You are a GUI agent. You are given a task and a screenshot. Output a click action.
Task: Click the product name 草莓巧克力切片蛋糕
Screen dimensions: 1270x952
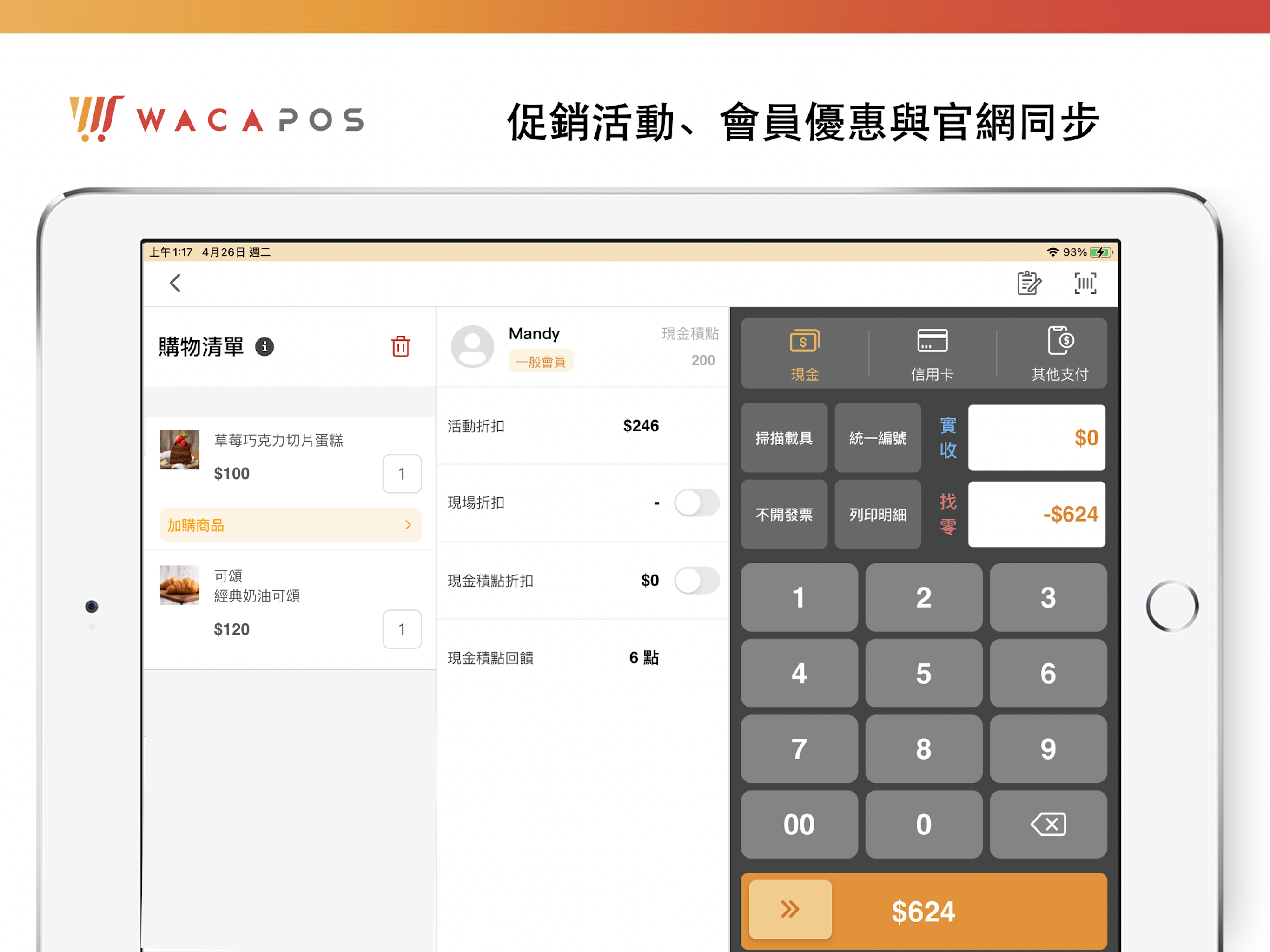tap(278, 440)
